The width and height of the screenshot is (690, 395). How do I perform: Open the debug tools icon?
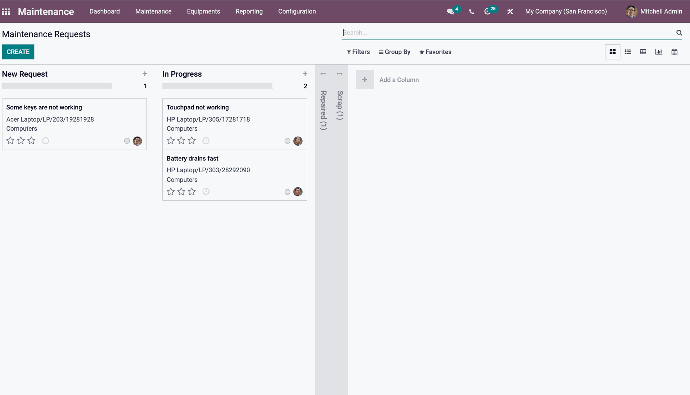[x=510, y=12]
